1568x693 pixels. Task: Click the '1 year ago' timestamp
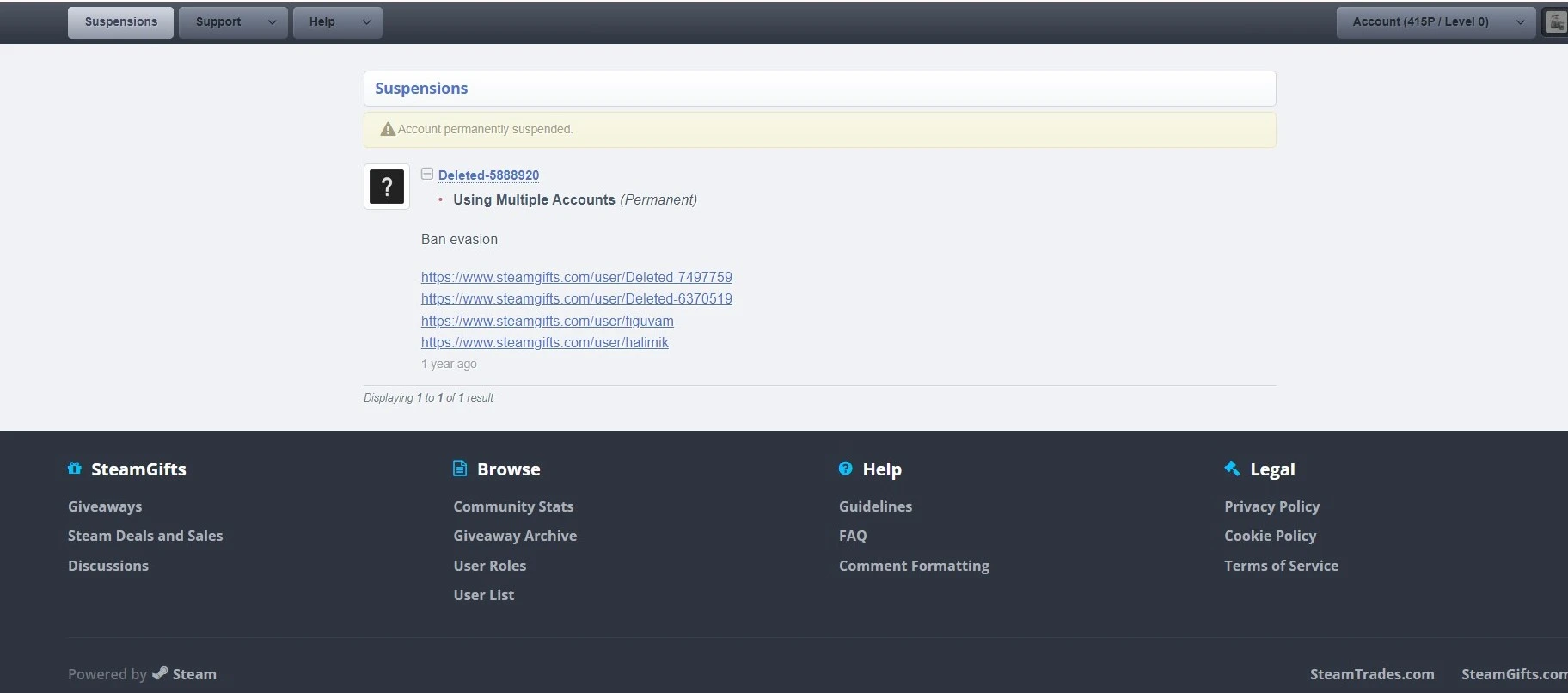coord(449,364)
